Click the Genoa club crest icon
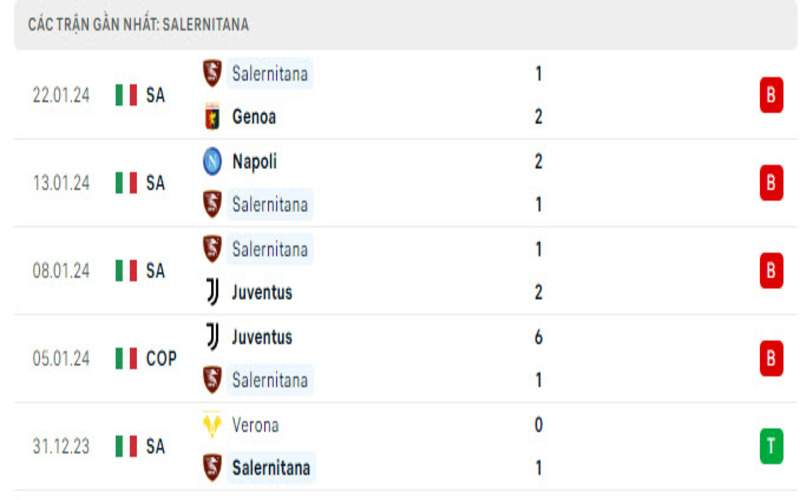Viewport: 800px width, 500px height. [212, 117]
